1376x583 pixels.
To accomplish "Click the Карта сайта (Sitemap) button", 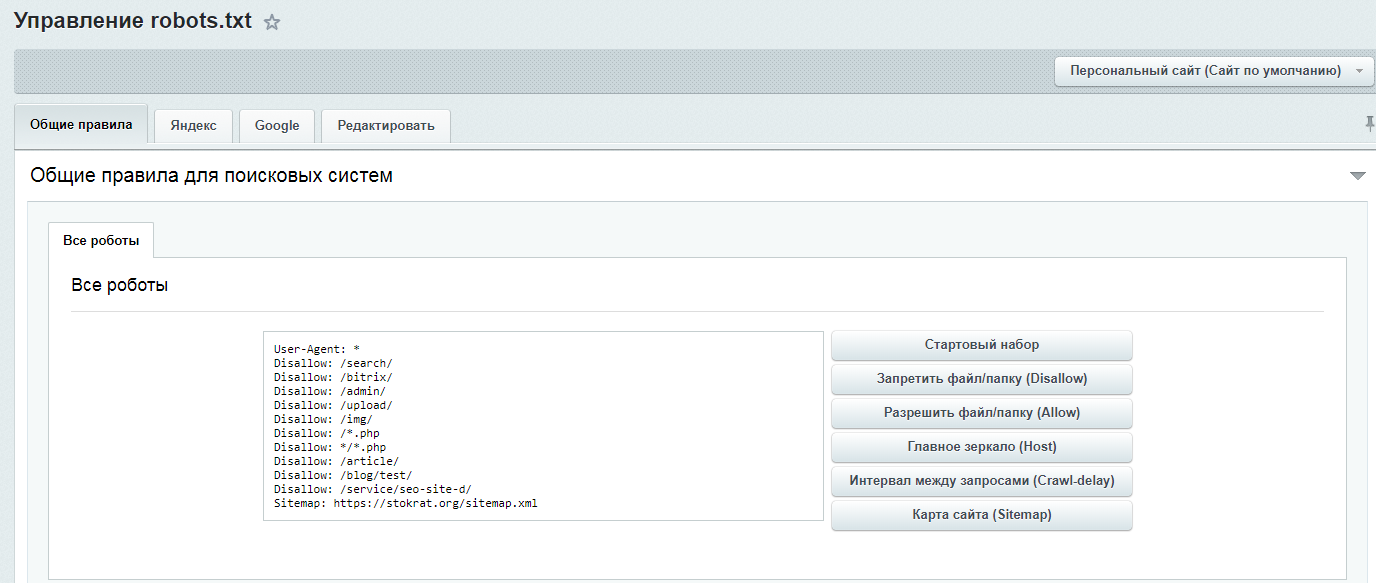I will [x=981, y=515].
